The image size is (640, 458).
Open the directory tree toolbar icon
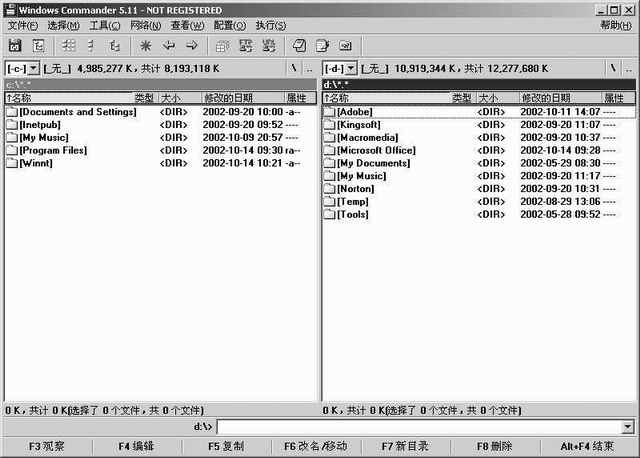coord(38,46)
